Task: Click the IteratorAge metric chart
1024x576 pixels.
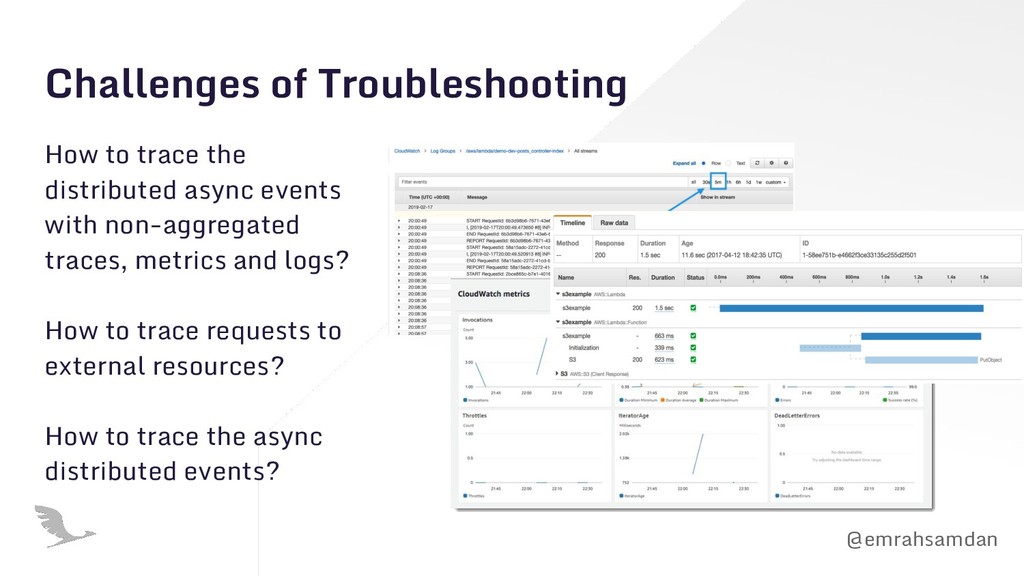Action: pyautogui.click(x=690, y=456)
